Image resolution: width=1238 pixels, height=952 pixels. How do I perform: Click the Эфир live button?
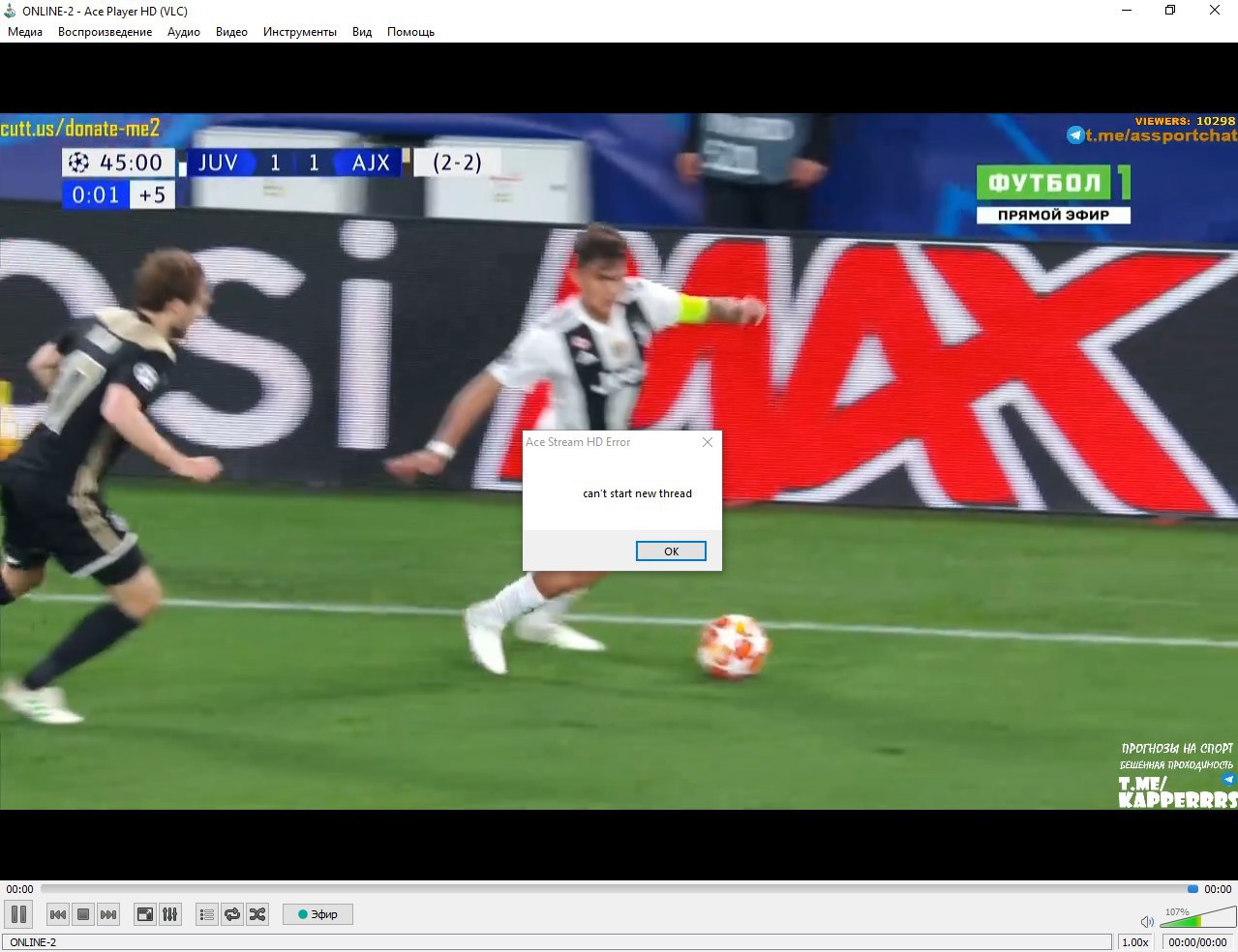tap(317, 914)
